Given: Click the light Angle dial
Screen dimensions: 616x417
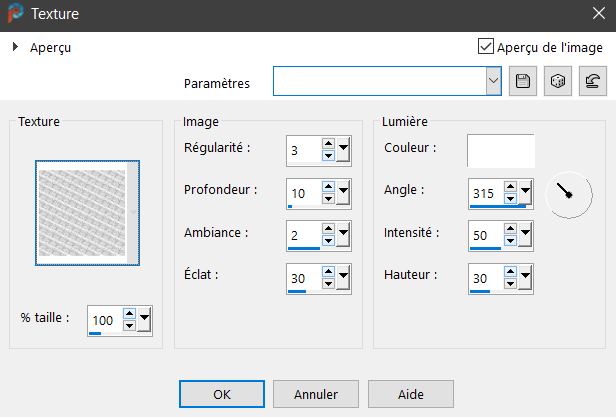Looking at the screenshot, I should 568,192.
